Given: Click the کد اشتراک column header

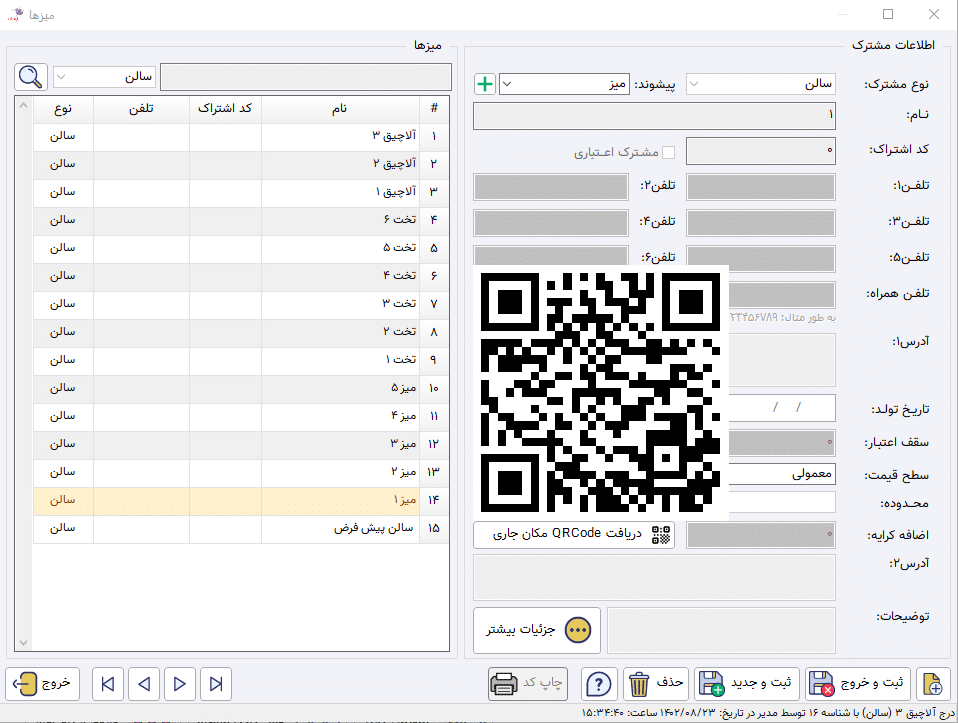Looking at the screenshot, I should 225,109.
